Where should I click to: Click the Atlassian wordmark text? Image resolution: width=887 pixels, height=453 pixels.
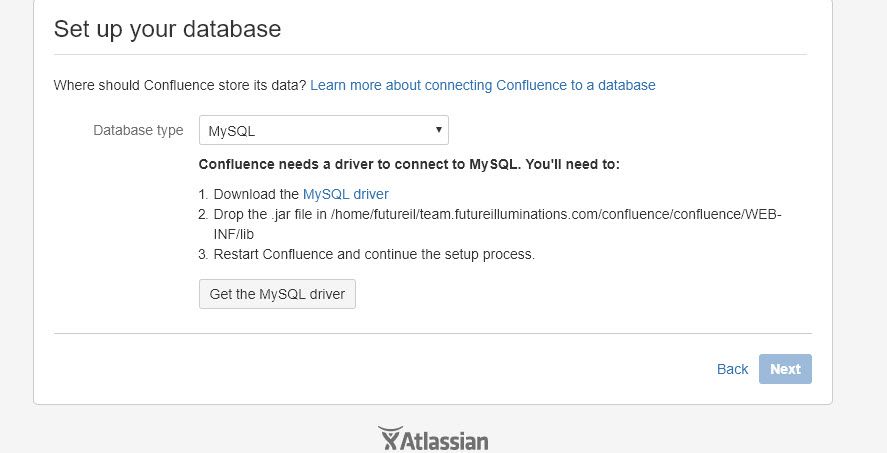point(444,441)
